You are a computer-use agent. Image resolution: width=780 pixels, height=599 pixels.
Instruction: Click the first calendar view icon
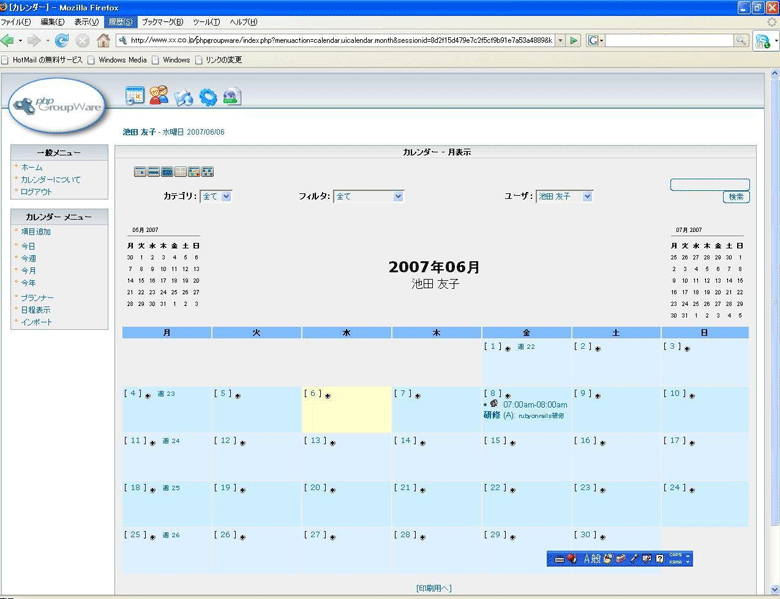point(140,172)
